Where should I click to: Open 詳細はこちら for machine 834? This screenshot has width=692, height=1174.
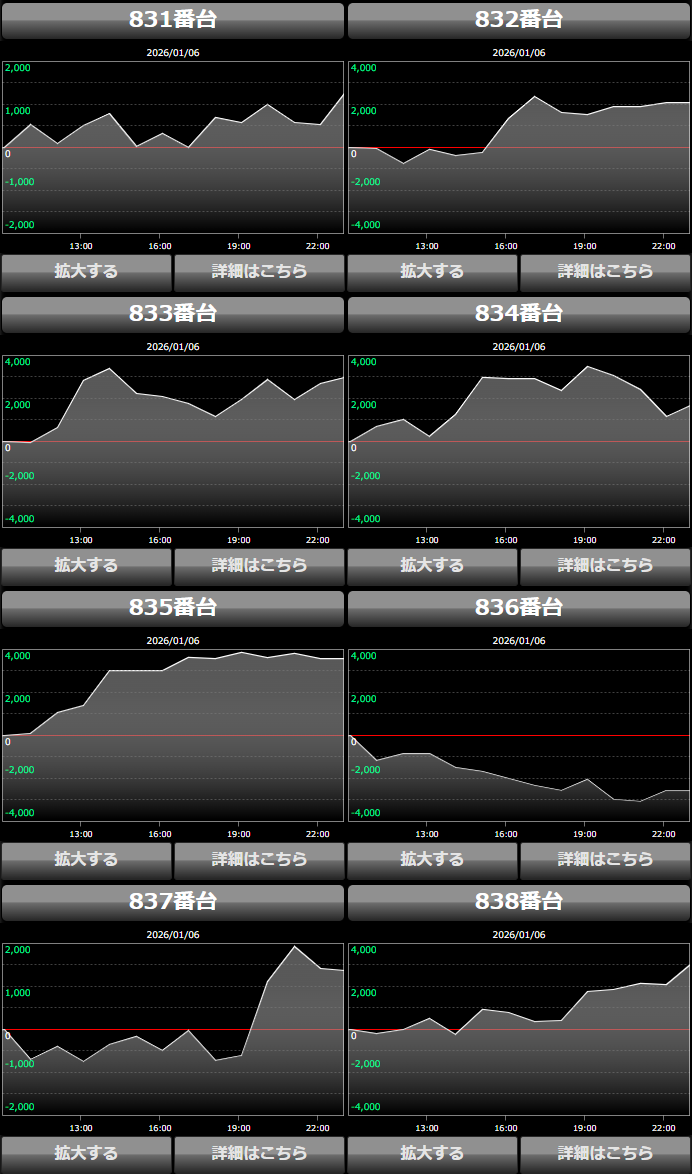pos(605,566)
